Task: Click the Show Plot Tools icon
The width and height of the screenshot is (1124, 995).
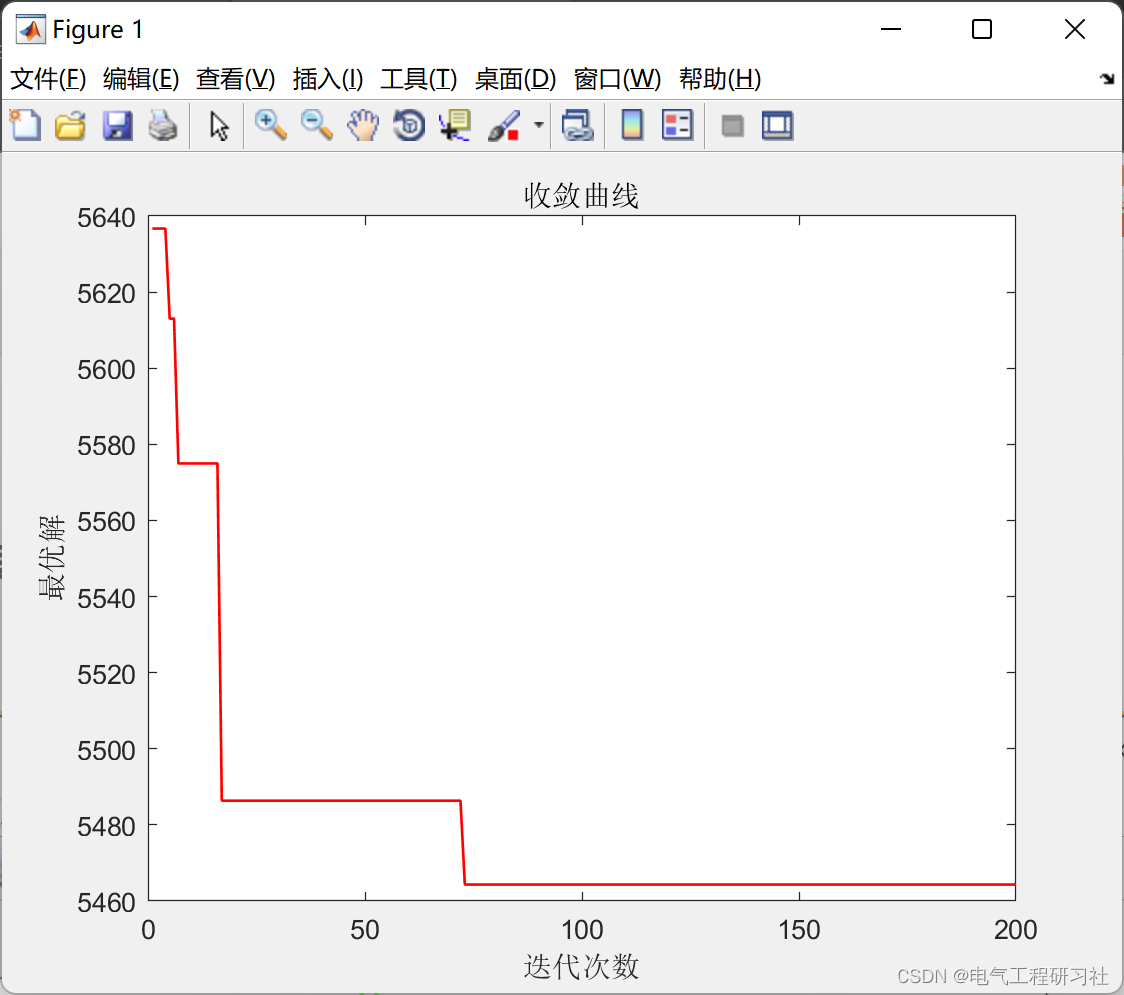Action: [x=777, y=125]
